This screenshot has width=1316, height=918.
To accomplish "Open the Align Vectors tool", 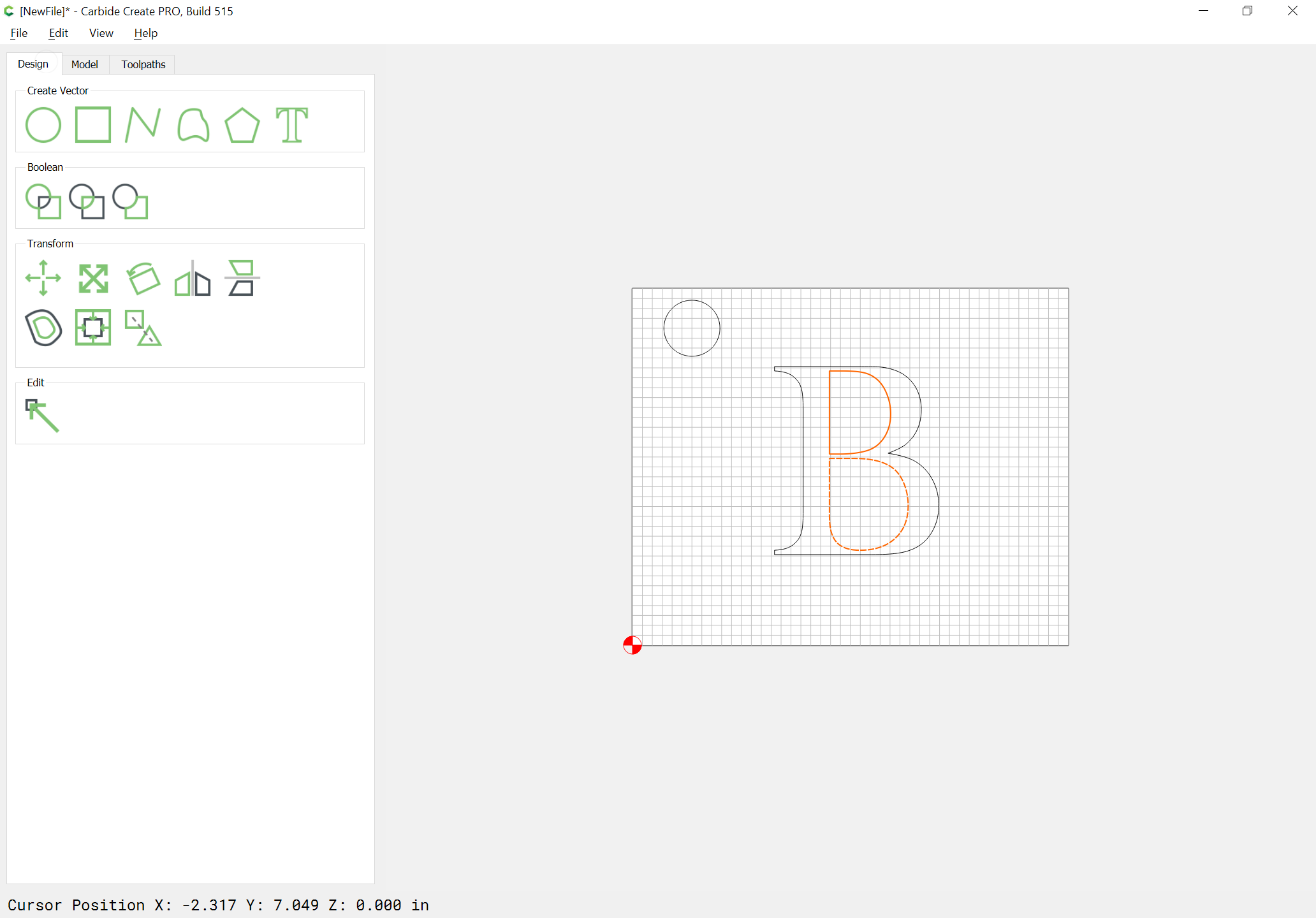I will coord(93,328).
